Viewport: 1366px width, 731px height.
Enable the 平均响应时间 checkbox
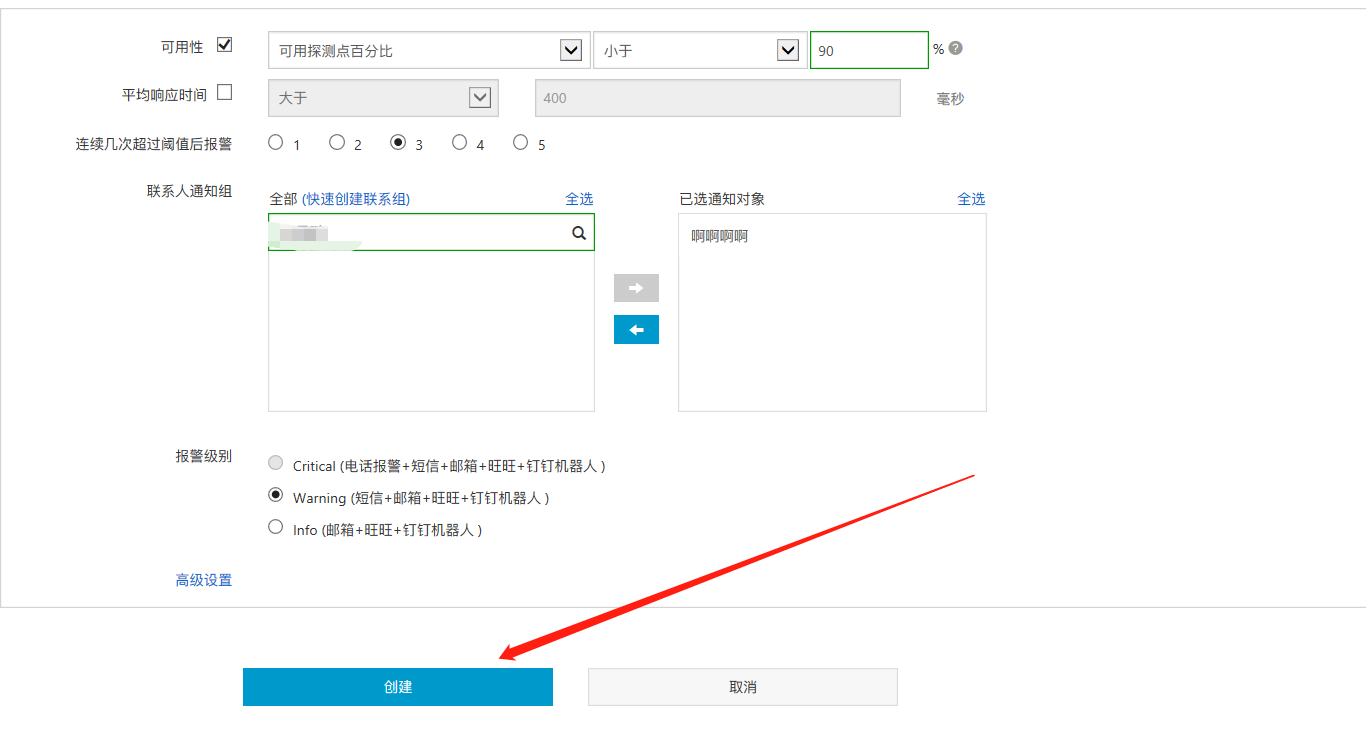[224, 93]
